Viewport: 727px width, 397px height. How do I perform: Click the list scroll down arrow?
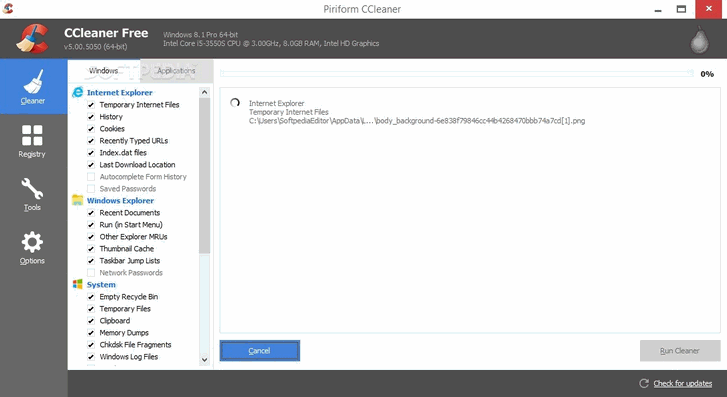point(204,359)
